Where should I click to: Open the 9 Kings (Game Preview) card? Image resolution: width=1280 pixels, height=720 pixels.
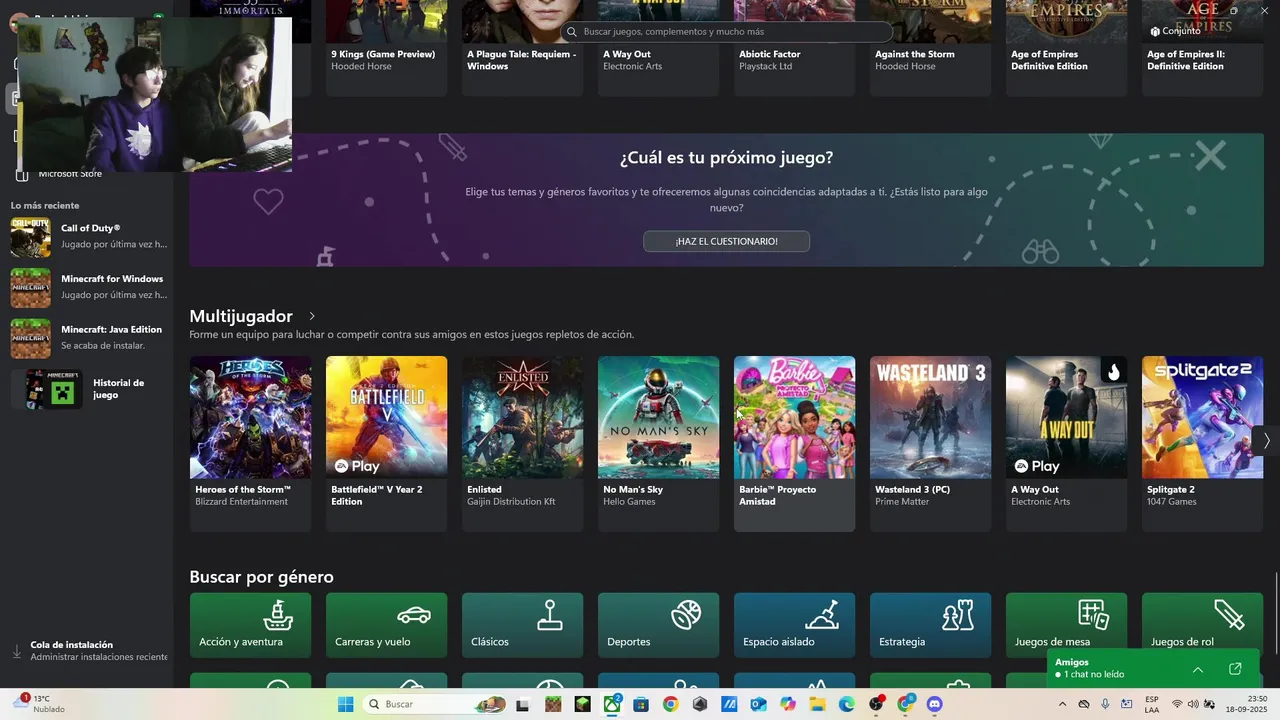[386, 48]
